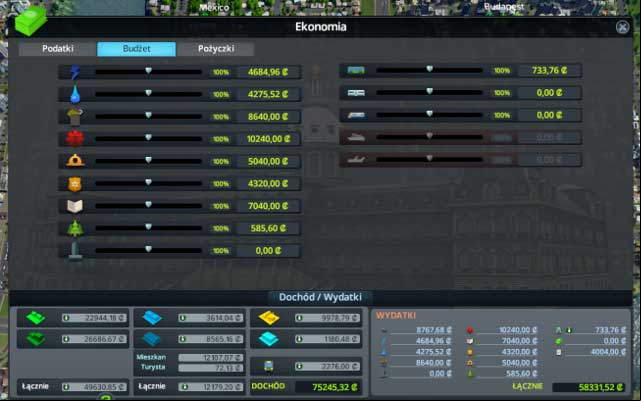641x401 pixels.
Task: Click the red healthcare cross icon
Action: tap(75, 139)
